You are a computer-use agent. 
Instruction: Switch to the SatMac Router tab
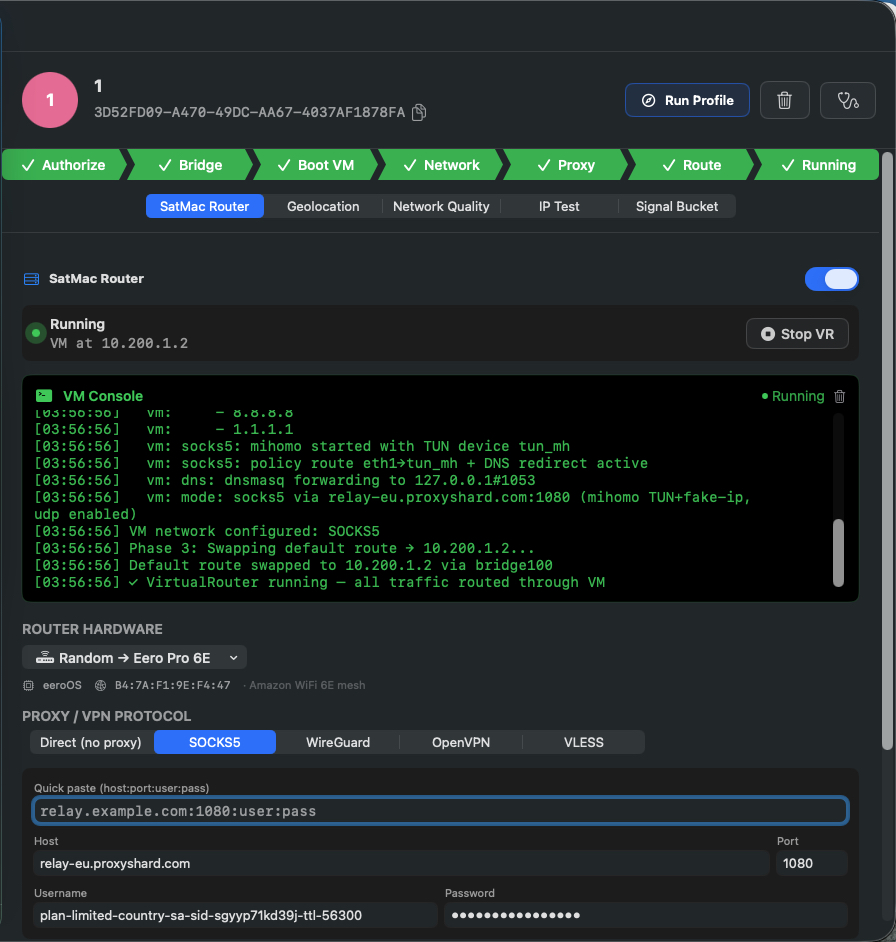204,206
